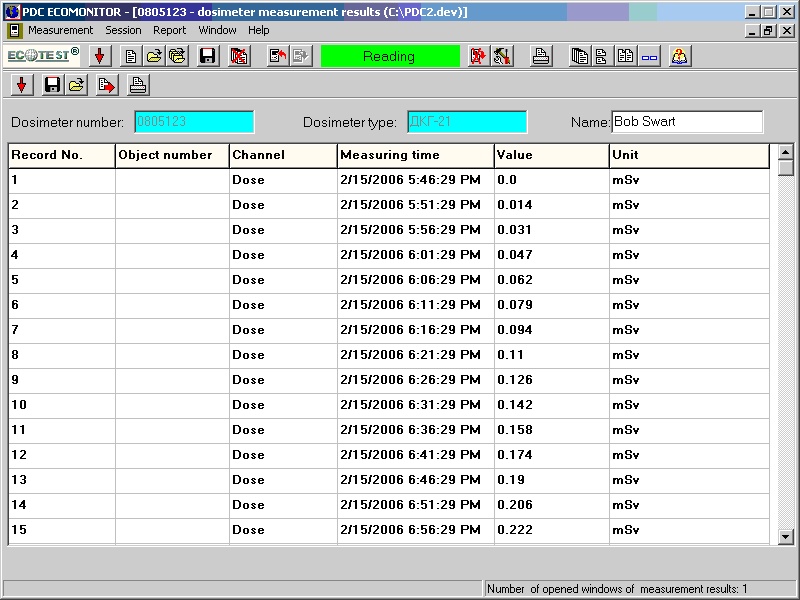Click the value 0.11 cell
Image resolution: width=800 pixels, height=600 pixels.
[552, 355]
